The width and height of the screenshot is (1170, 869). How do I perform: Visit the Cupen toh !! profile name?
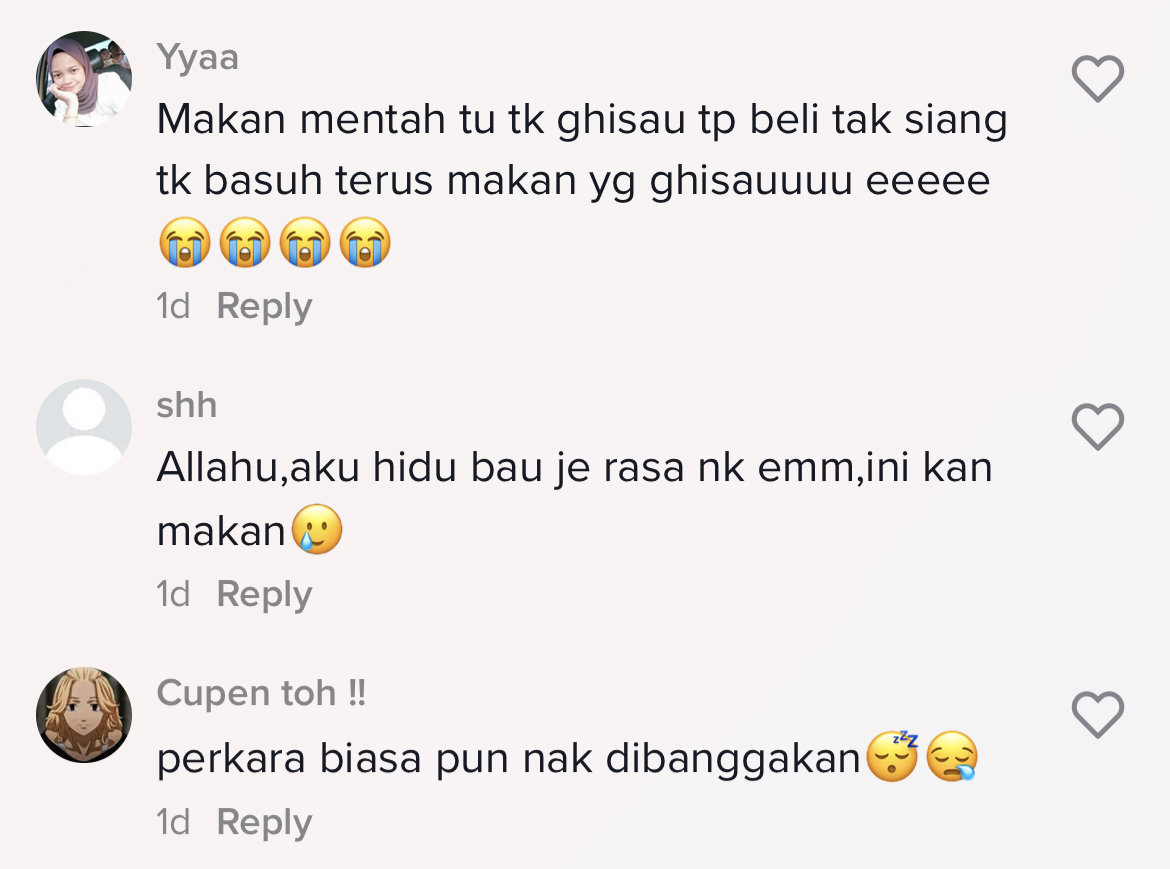tap(261, 693)
